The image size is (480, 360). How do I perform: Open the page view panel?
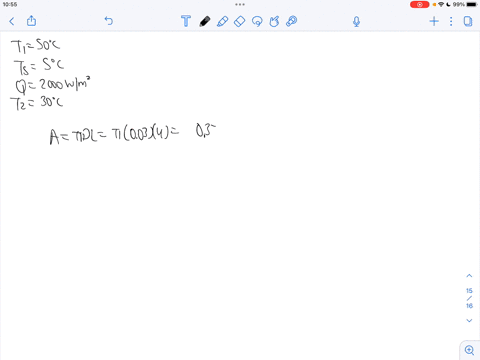(468, 21)
